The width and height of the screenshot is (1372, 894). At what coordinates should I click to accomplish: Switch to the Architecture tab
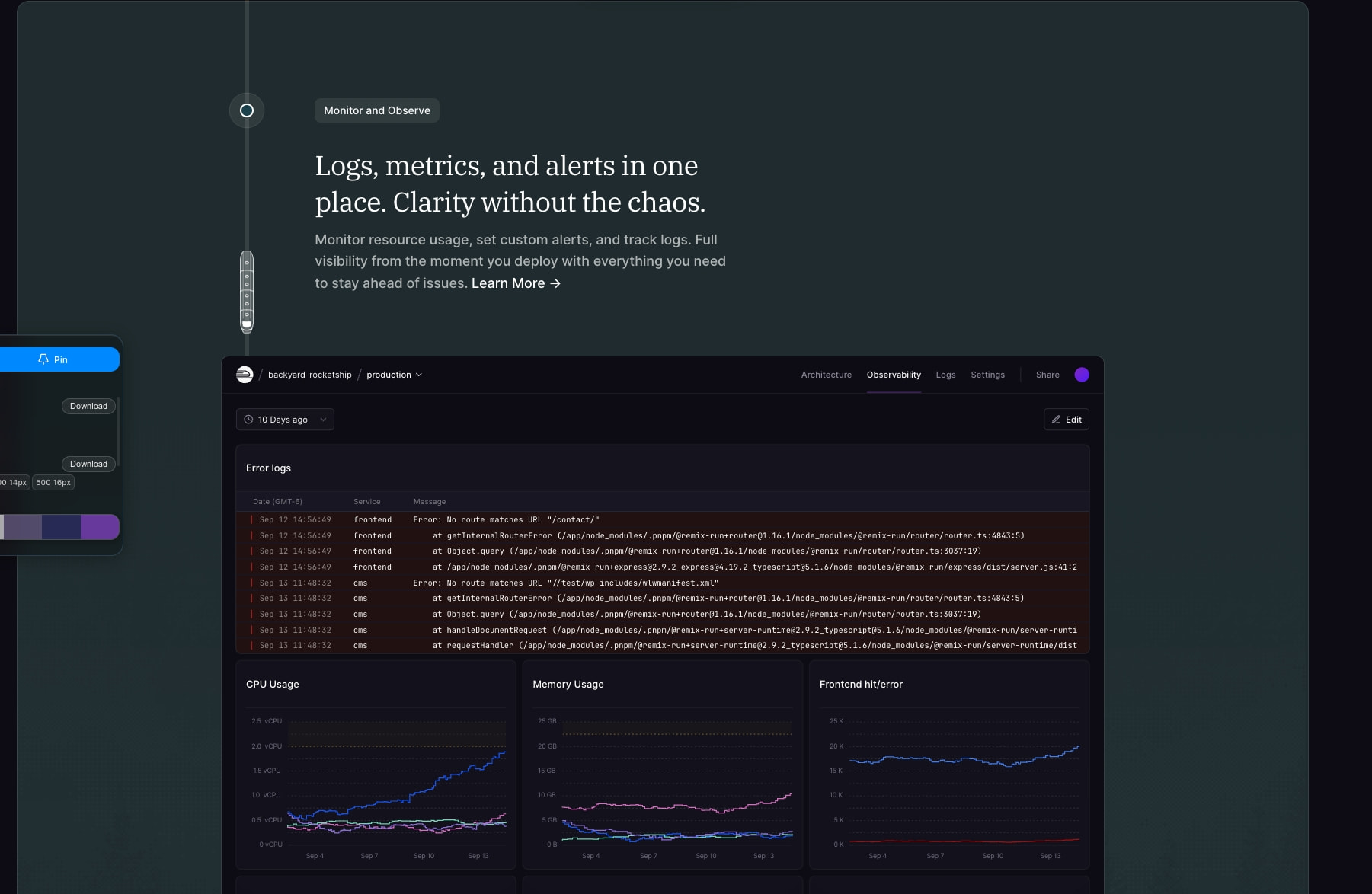tap(826, 375)
